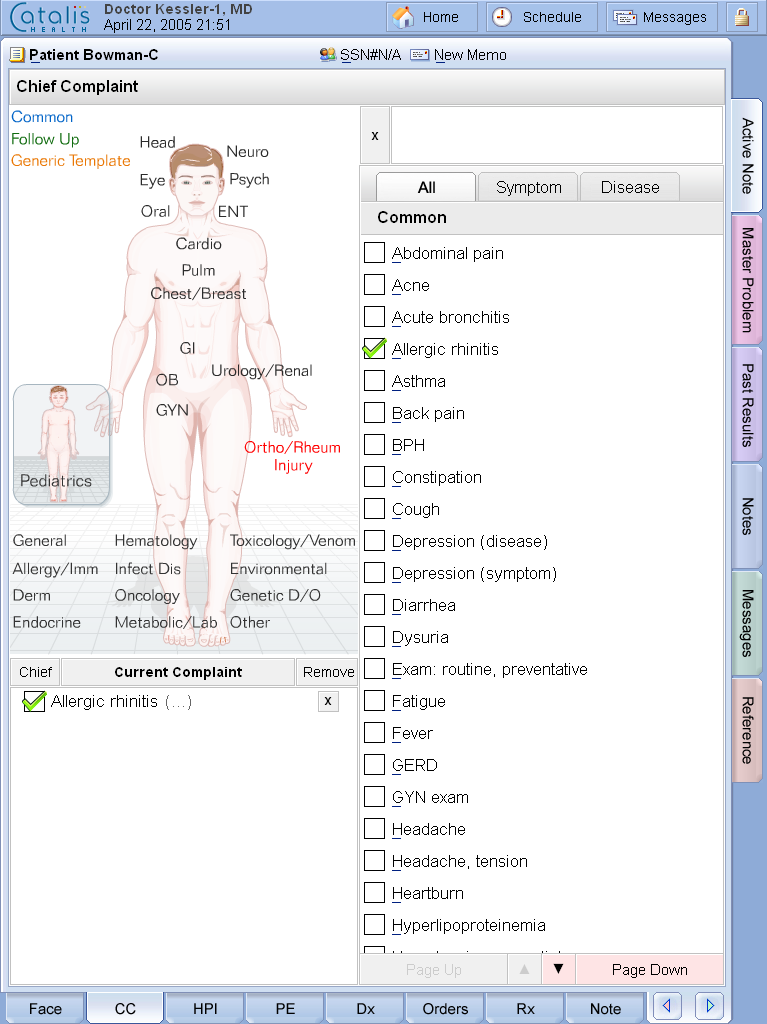
Task: Check the Acne checkbox
Action: [374, 285]
